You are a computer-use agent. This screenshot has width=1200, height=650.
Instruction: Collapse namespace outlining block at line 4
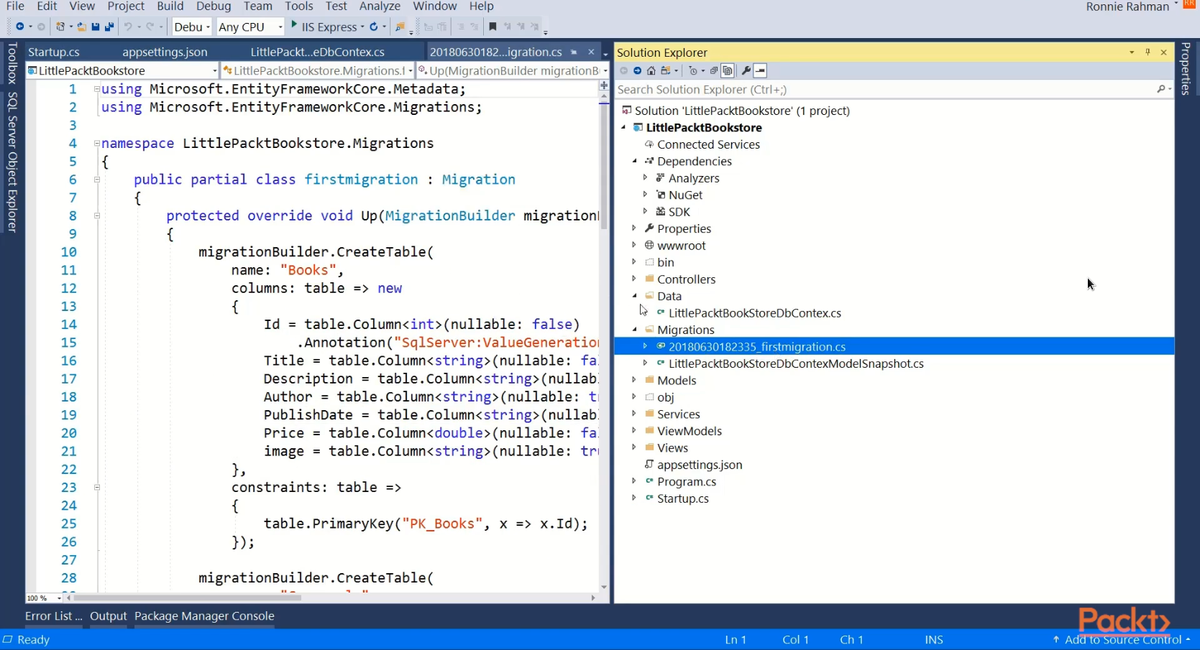[x=96, y=143]
